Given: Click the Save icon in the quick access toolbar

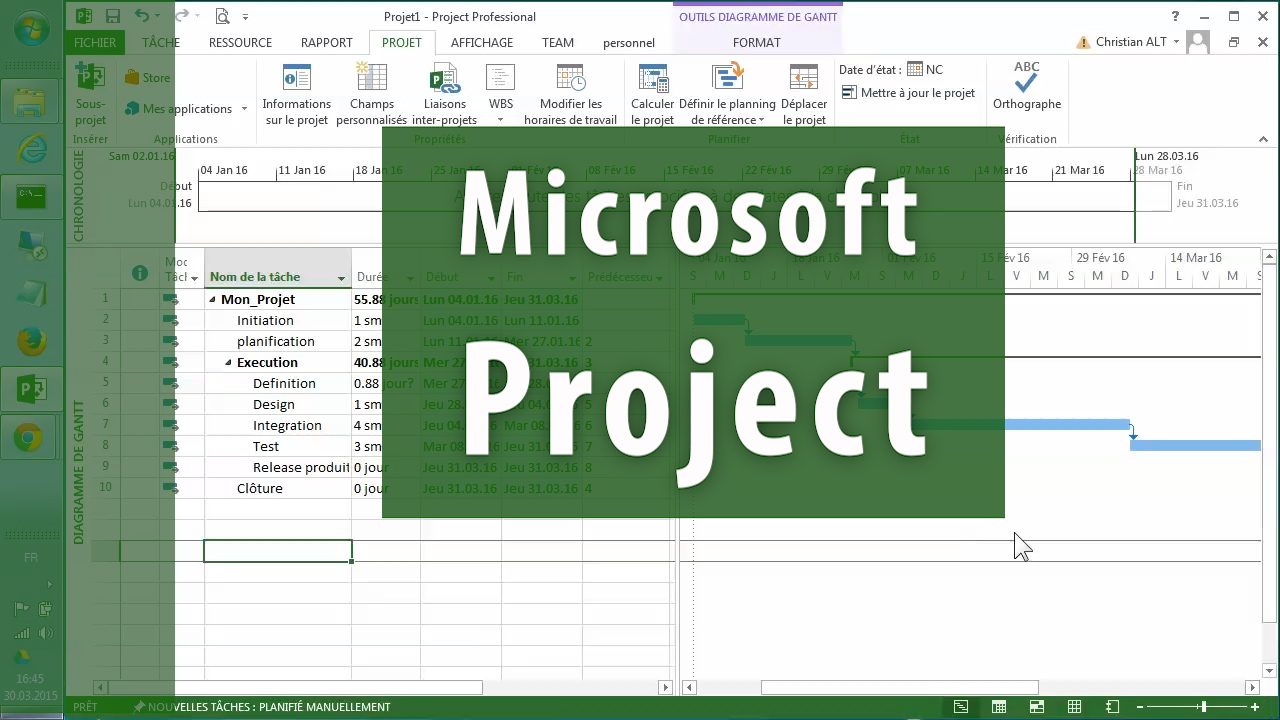Looking at the screenshot, I should click(113, 16).
